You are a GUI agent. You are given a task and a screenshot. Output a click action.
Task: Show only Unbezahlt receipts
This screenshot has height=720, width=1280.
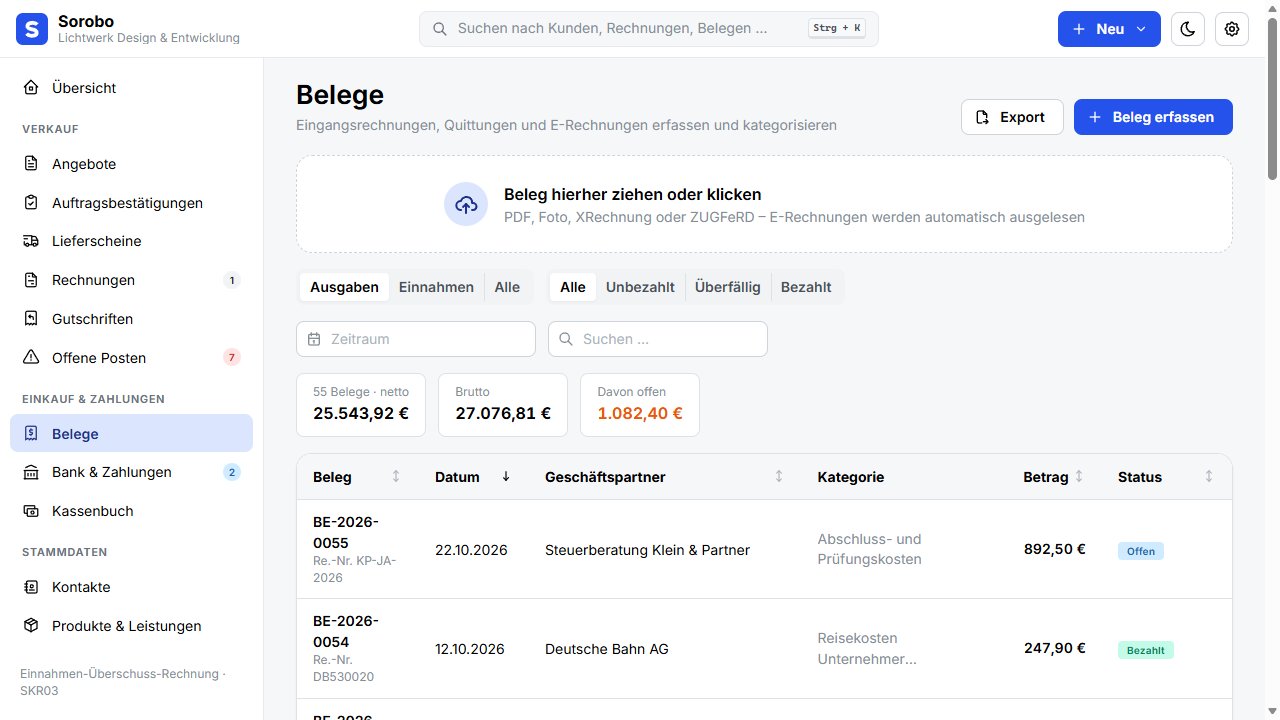tap(640, 287)
